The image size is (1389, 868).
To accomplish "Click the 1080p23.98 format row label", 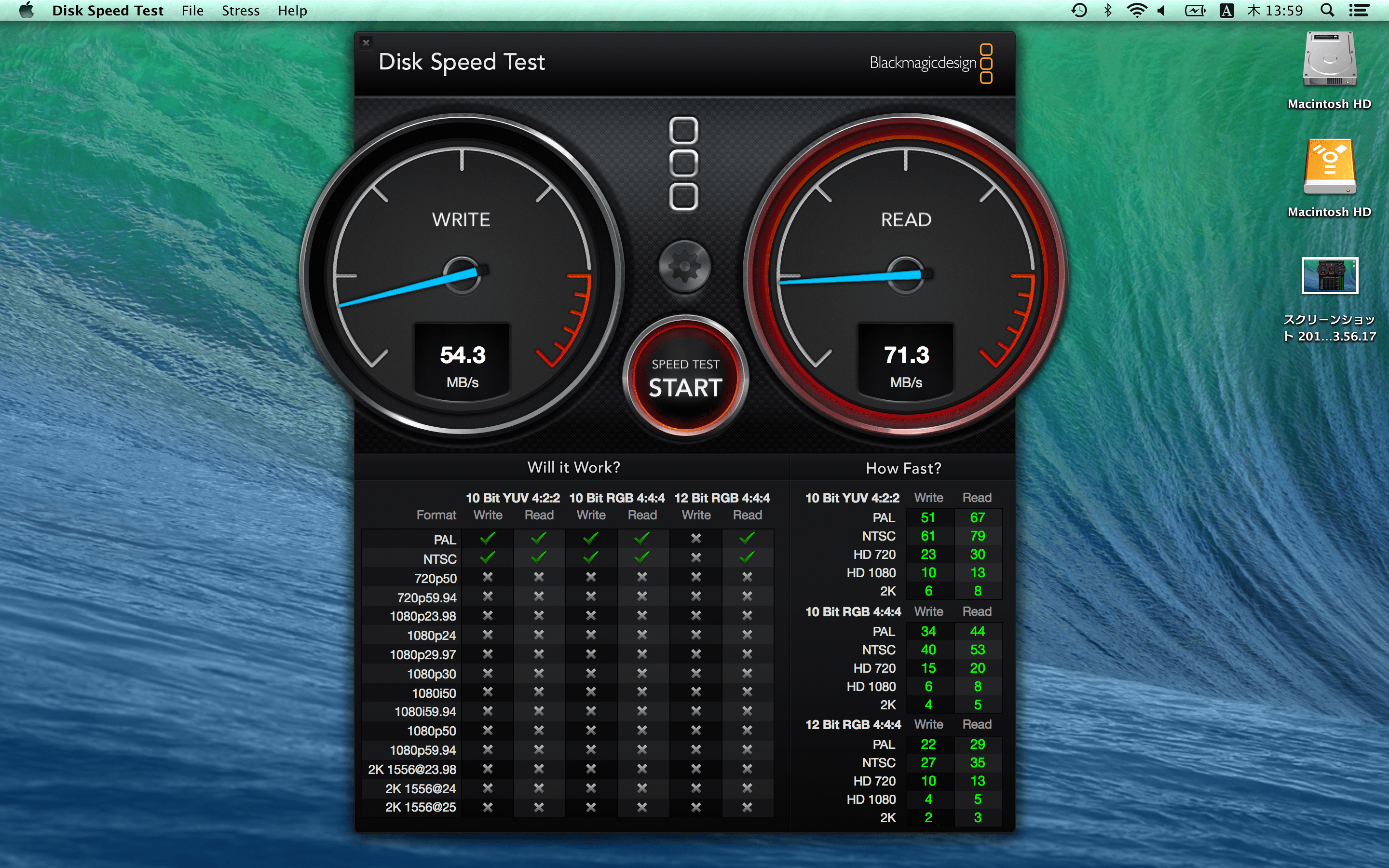I will pyautogui.click(x=422, y=617).
